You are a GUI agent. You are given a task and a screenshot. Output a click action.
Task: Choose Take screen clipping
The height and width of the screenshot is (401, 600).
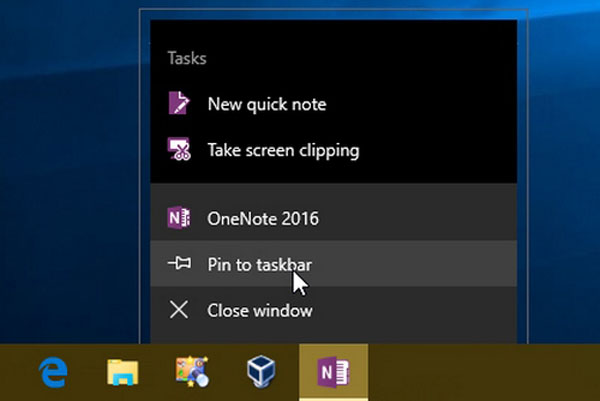(333, 150)
